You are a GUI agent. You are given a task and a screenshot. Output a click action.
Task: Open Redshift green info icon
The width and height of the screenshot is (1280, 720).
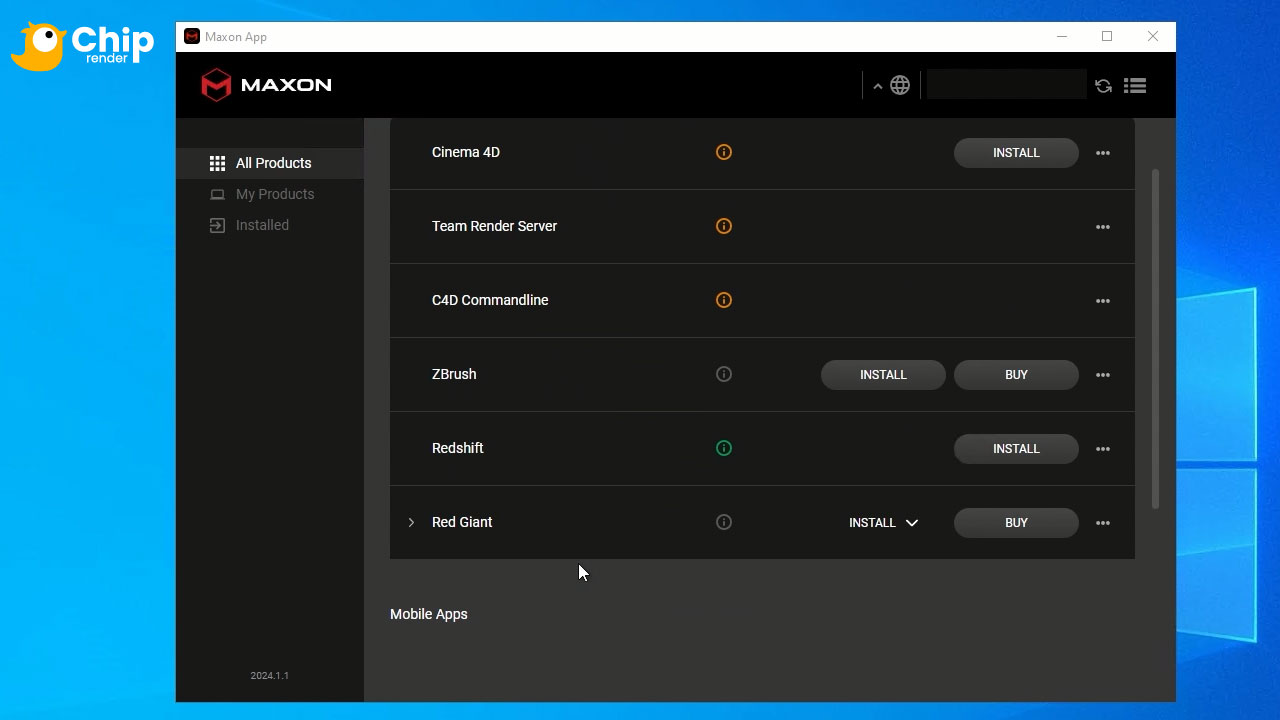click(x=724, y=448)
